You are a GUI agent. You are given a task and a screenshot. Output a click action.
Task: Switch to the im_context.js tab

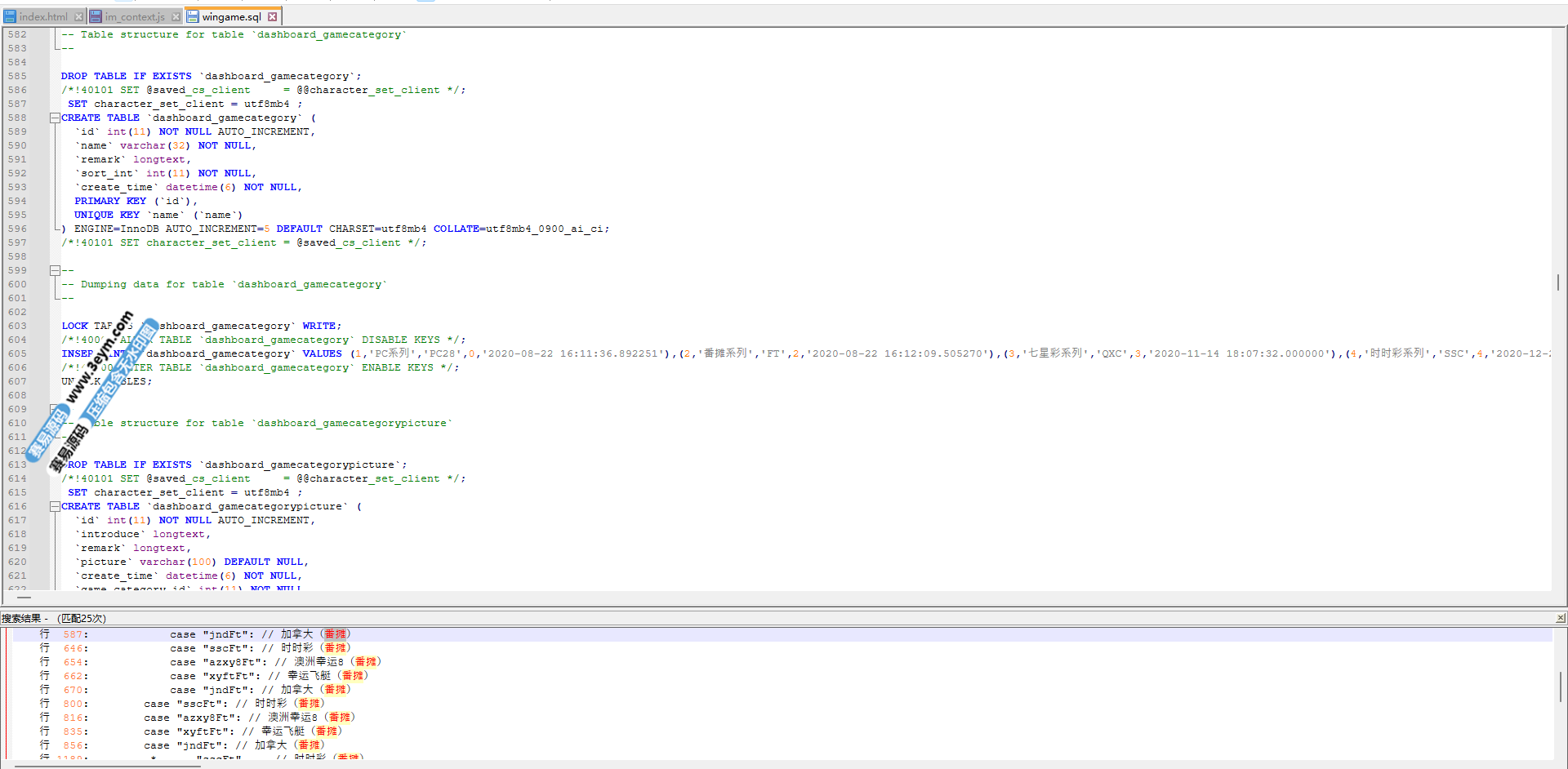pos(135,17)
